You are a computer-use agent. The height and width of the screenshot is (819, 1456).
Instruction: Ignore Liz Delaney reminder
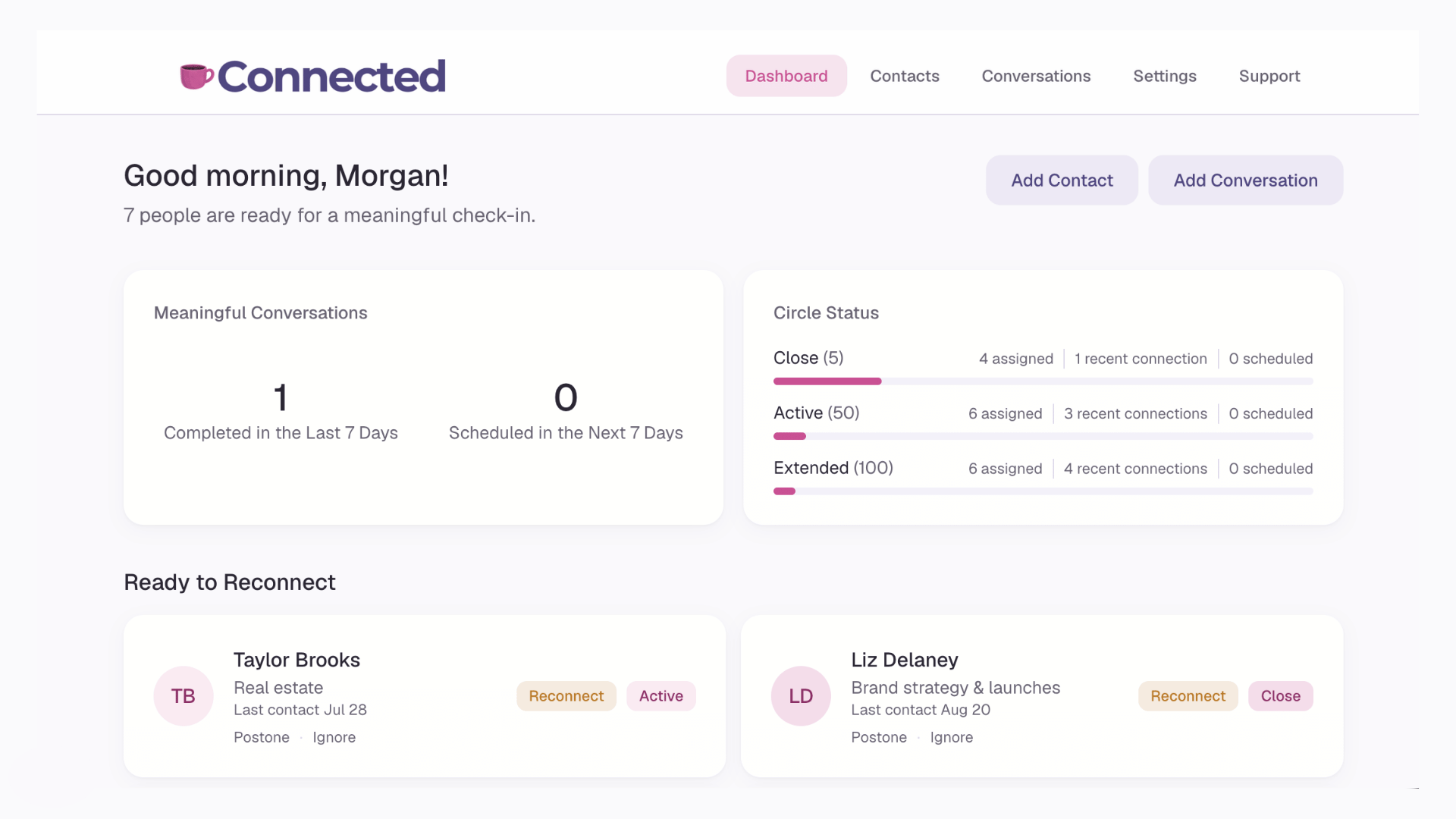(x=952, y=737)
